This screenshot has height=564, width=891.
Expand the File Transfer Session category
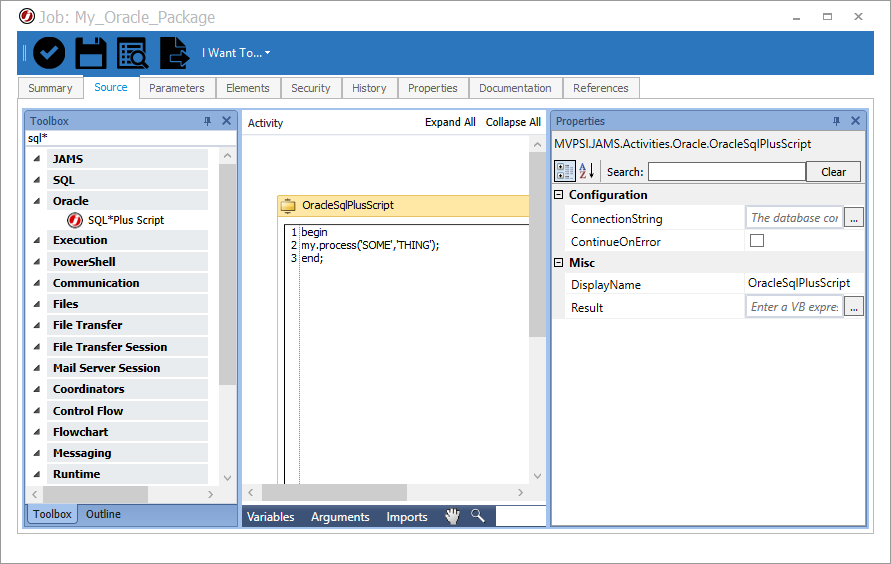(x=36, y=346)
